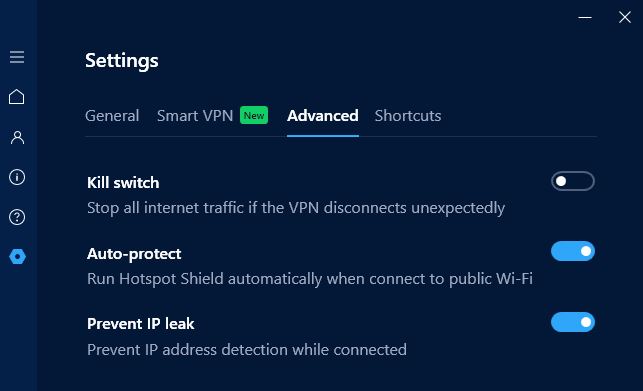Open help question mark icon
Viewport: 643px width, 391px height.
click(x=17, y=217)
